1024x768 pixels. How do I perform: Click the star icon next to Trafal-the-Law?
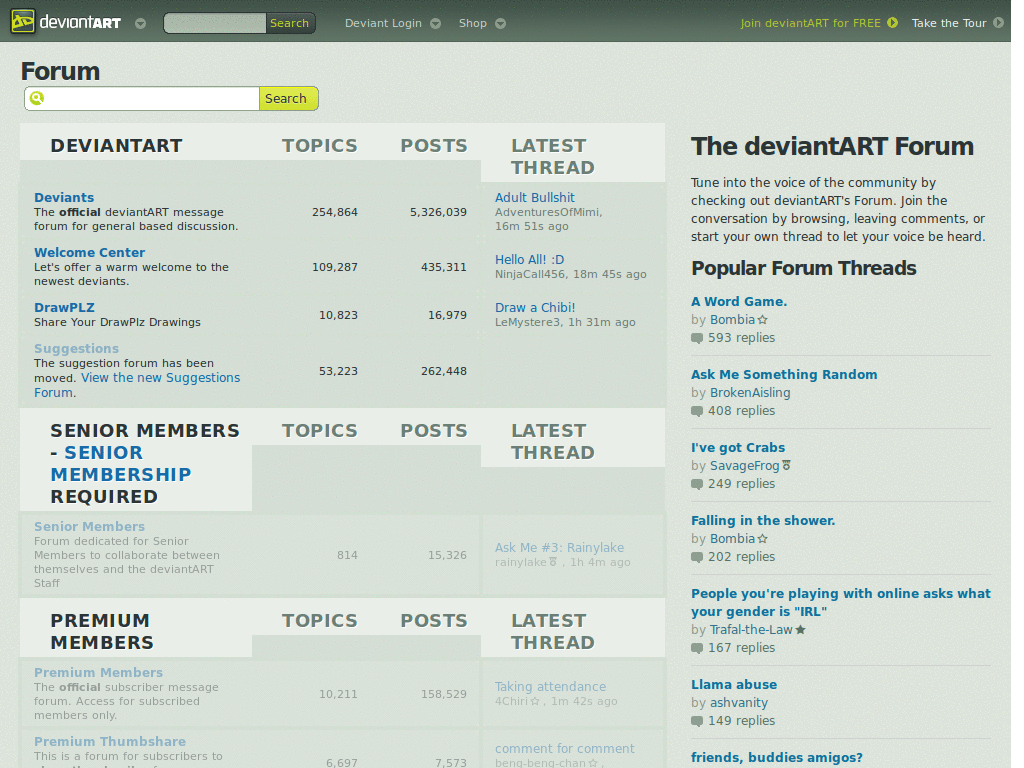[x=801, y=630]
